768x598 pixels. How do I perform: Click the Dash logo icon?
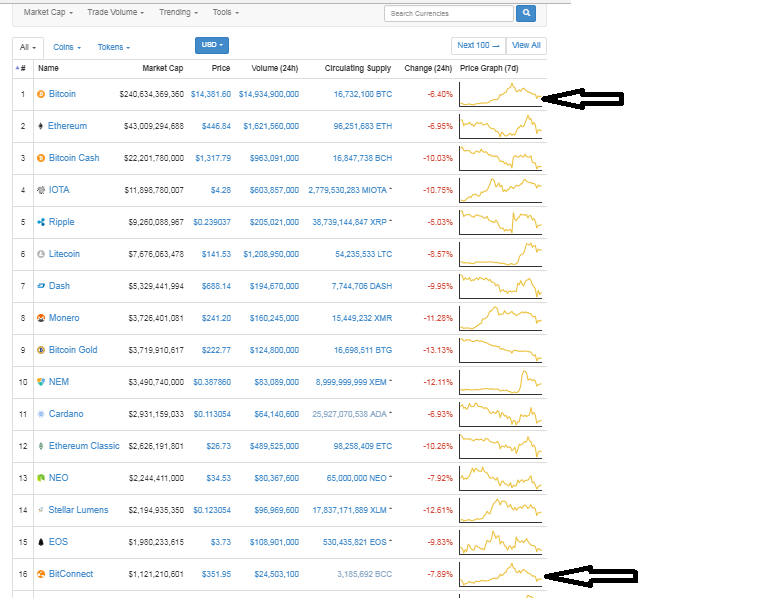(x=41, y=286)
